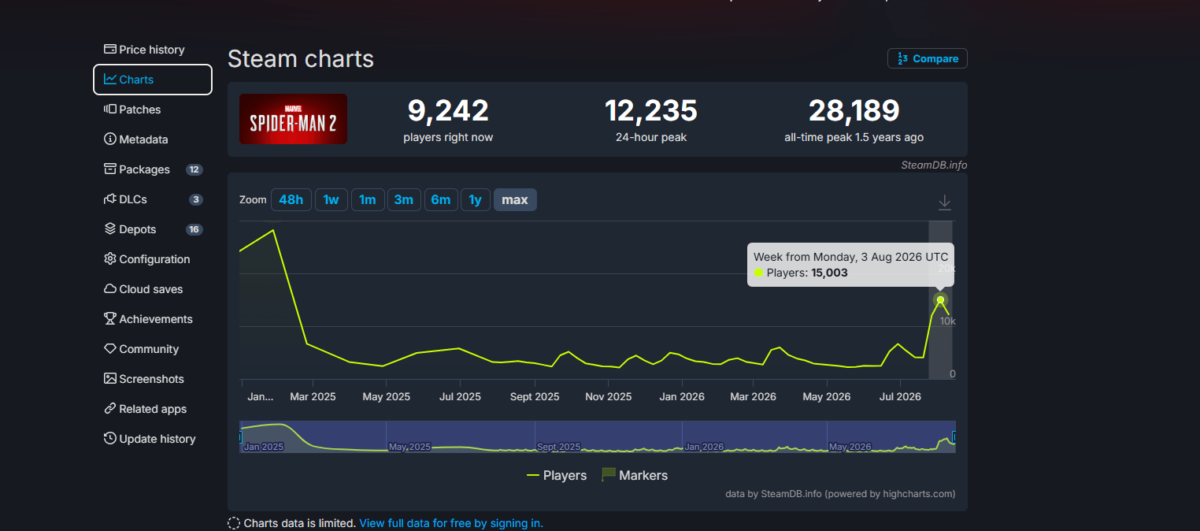Open the Price history sidebar item
1200x531 pixels.
click(152, 49)
